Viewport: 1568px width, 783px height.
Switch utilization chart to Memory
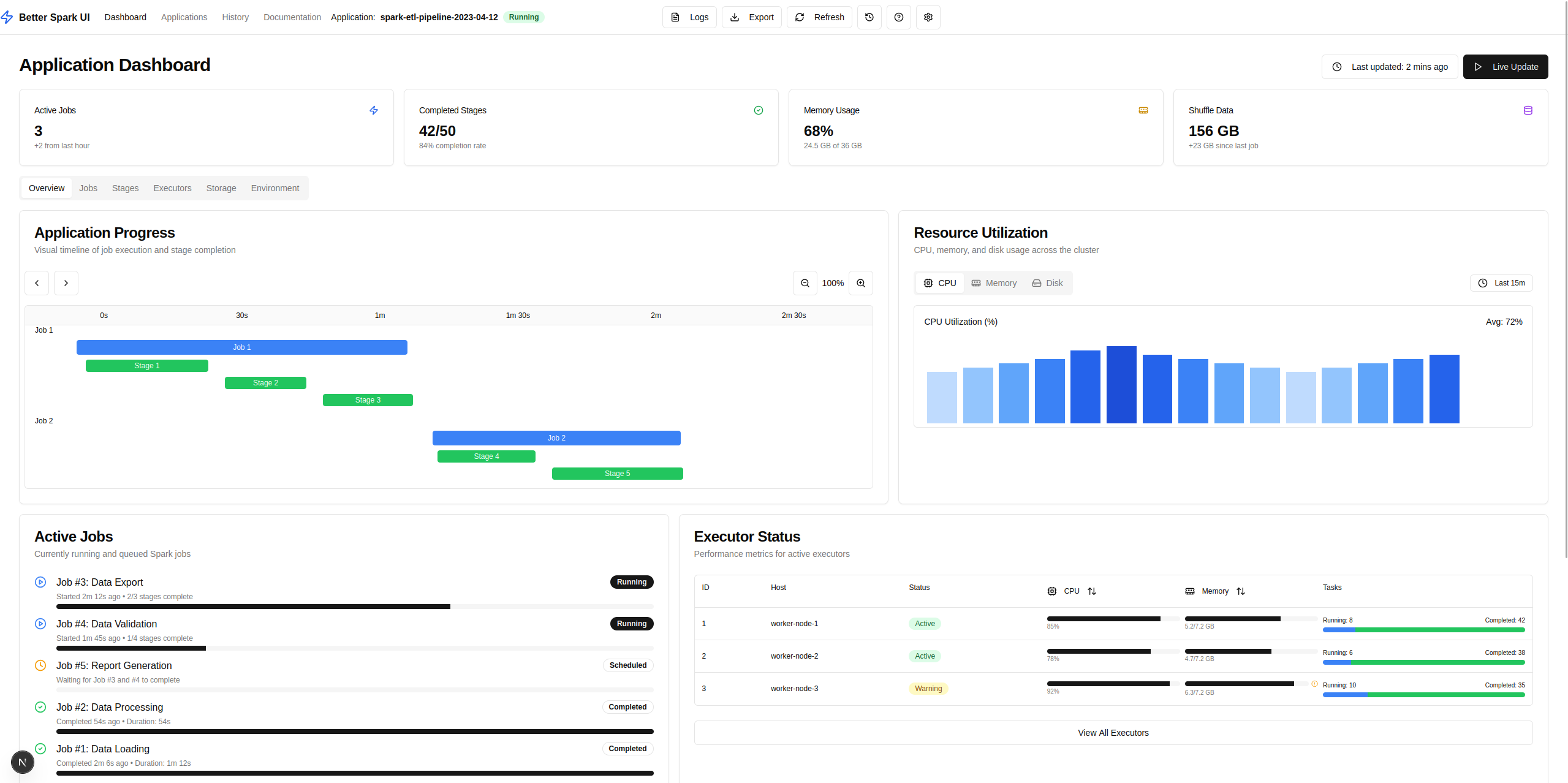(994, 283)
